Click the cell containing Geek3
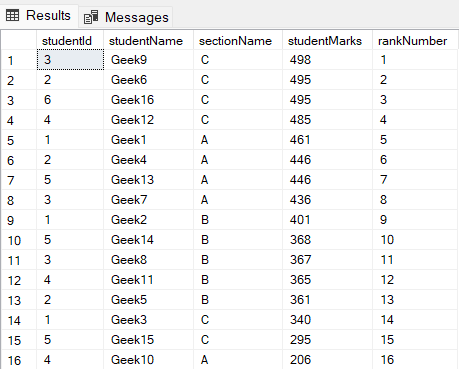The width and height of the screenshot is (459, 369). point(149,320)
